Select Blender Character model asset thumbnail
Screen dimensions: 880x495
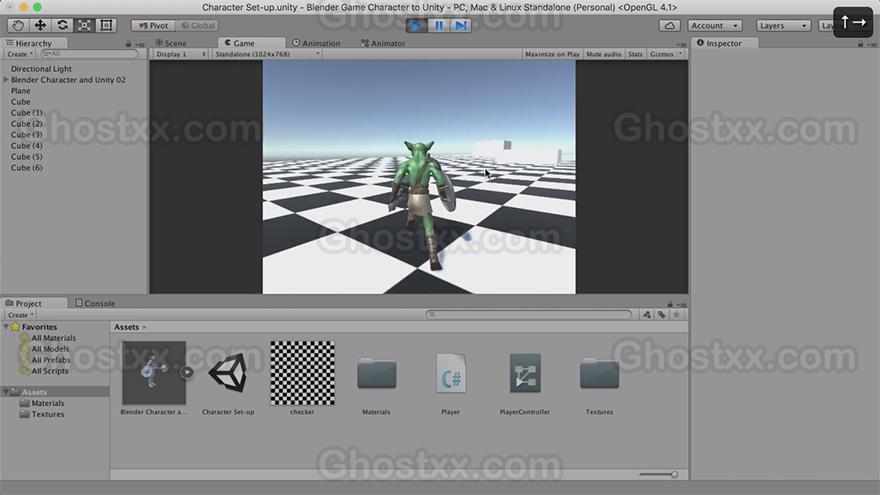pyautogui.click(x=154, y=373)
